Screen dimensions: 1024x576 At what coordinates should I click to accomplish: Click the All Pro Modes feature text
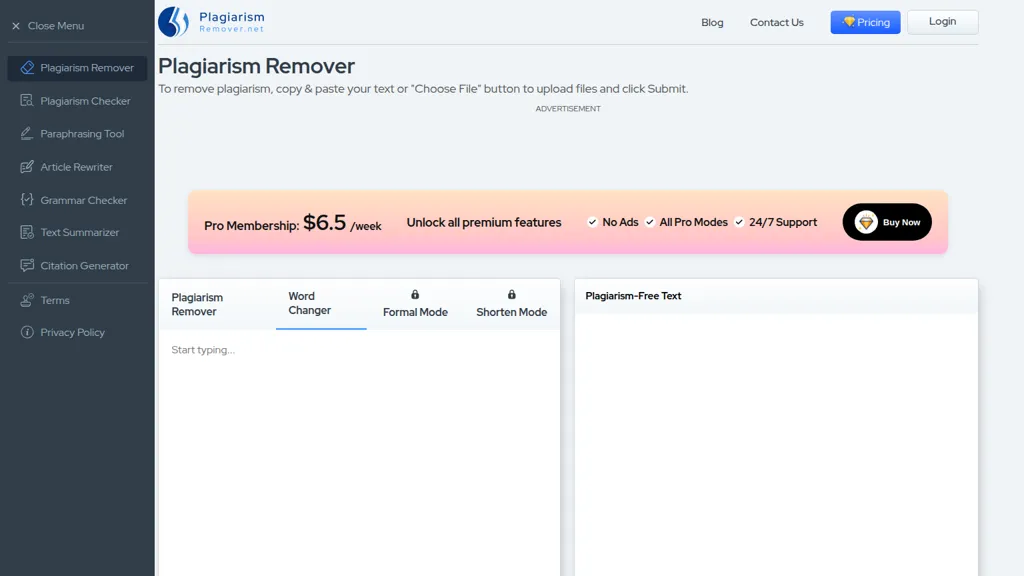[x=693, y=222]
